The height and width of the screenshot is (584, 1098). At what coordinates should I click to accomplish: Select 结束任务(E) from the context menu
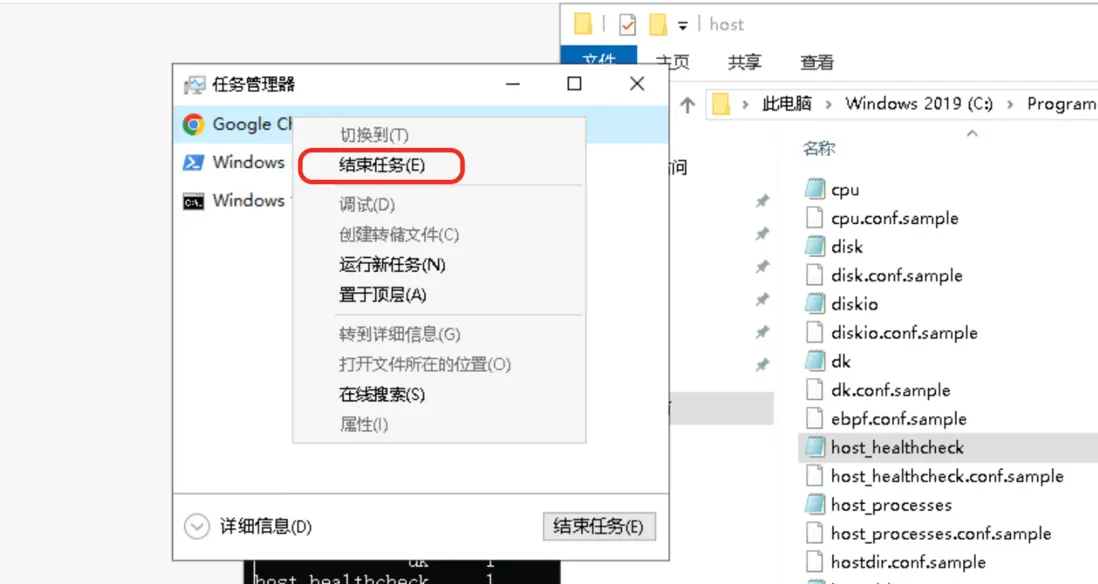coord(382,166)
